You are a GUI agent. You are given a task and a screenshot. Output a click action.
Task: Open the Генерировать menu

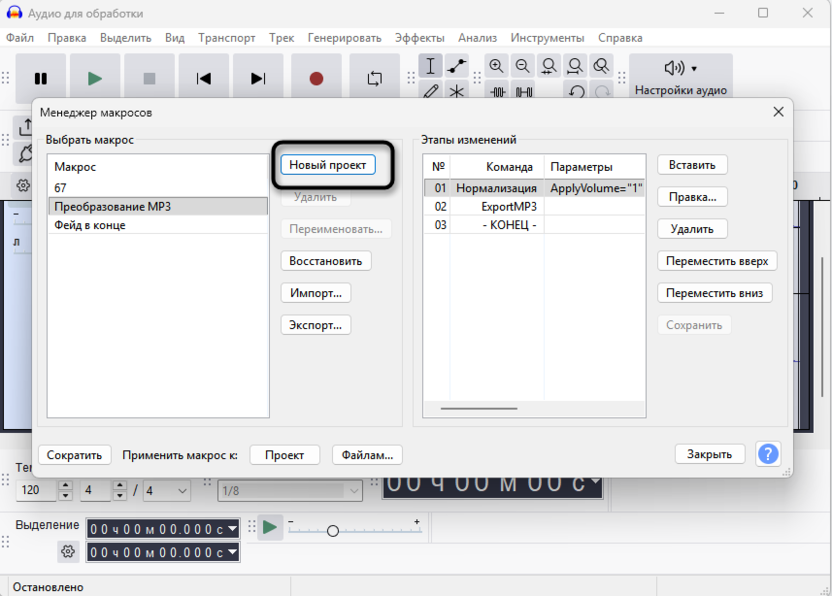(x=343, y=38)
